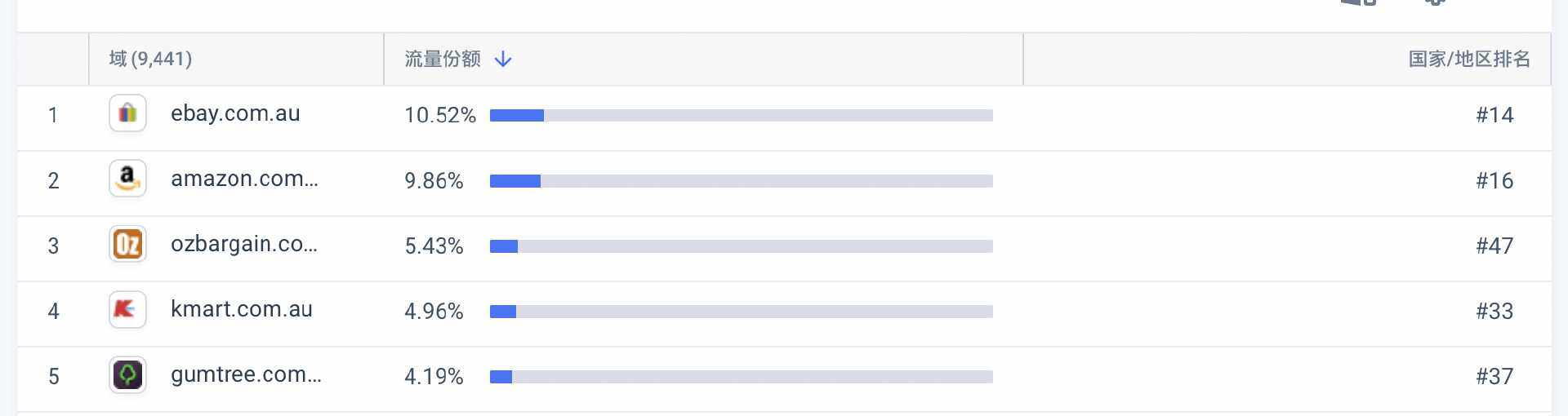This screenshot has width=1568, height=416.
Task: Click the traffic share bar for kmart.com.au
Action: (x=741, y=311)
